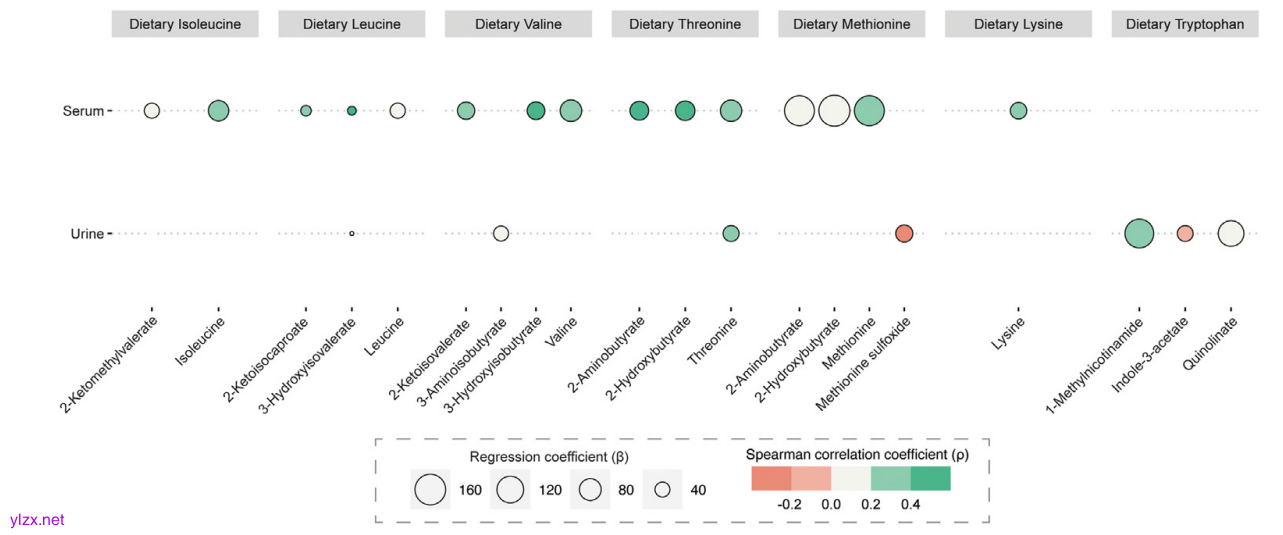Select the Urine Indole-3-acetate bubble
The width and height of the screenshot is (1283, 535).
[x=1185, y=234]
